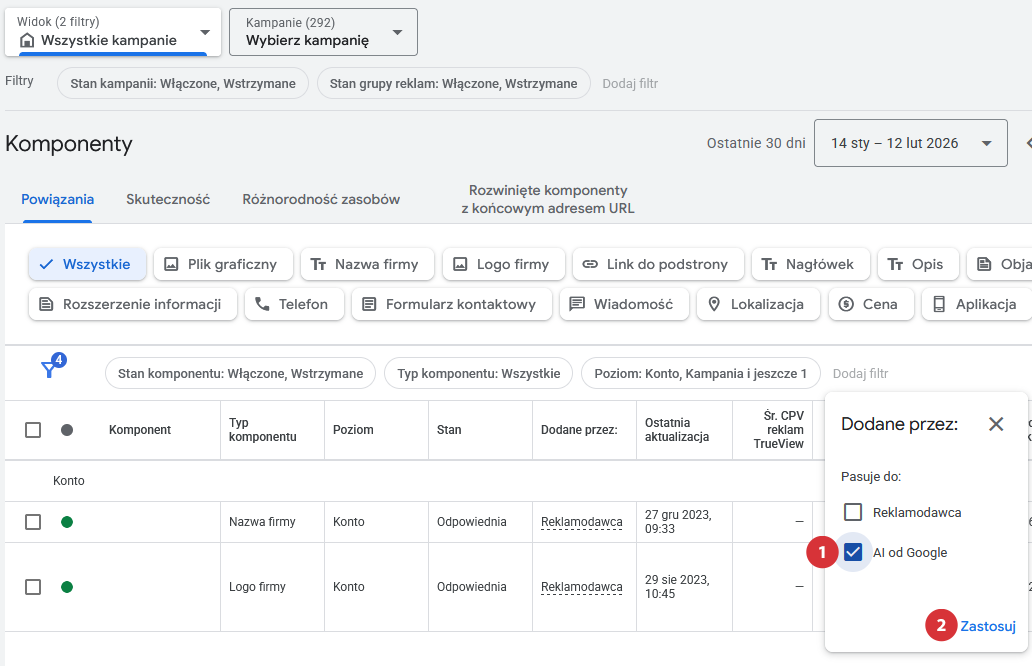Open the date range 14 sty – 12 lut 2026 dropdown
The height and width of the screenshot is (666, 1032).
(909, 143)
